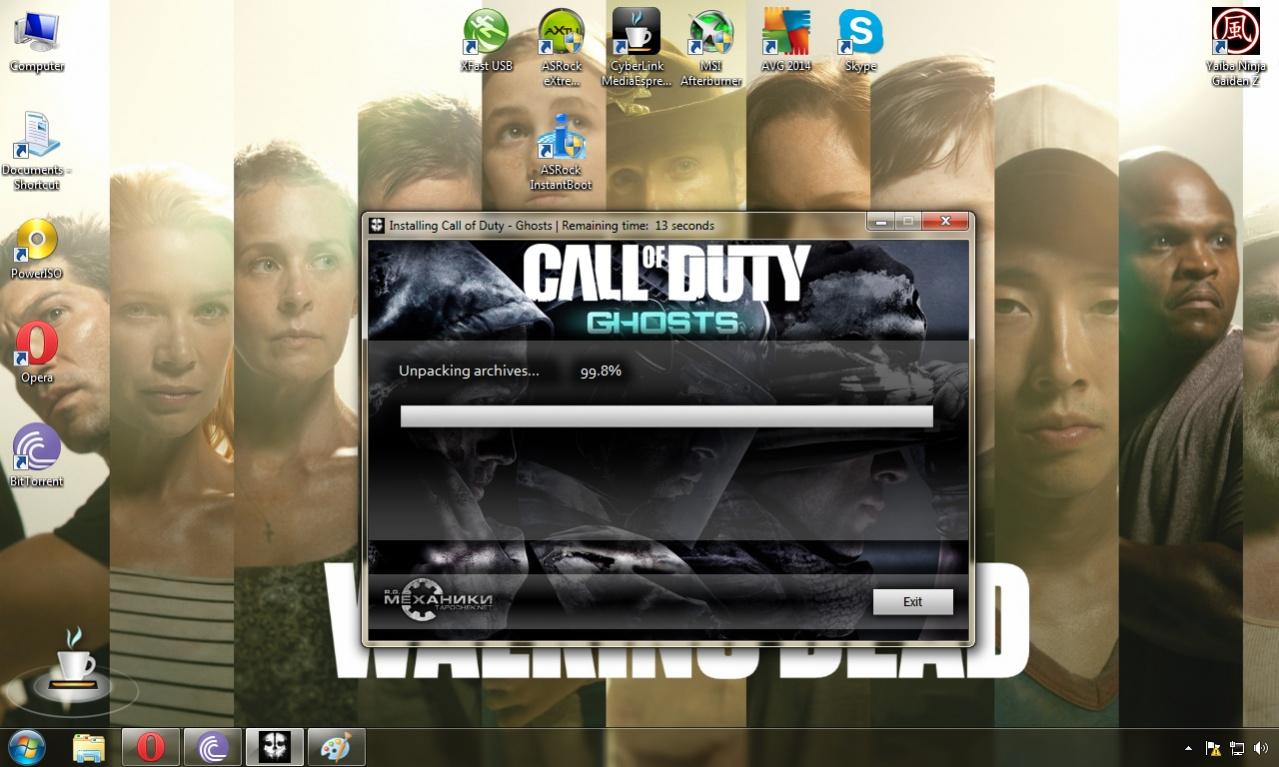Viewport: 1279px width, 767px height.
Task: Click the installer's title bar text
Action: [552, 226]
